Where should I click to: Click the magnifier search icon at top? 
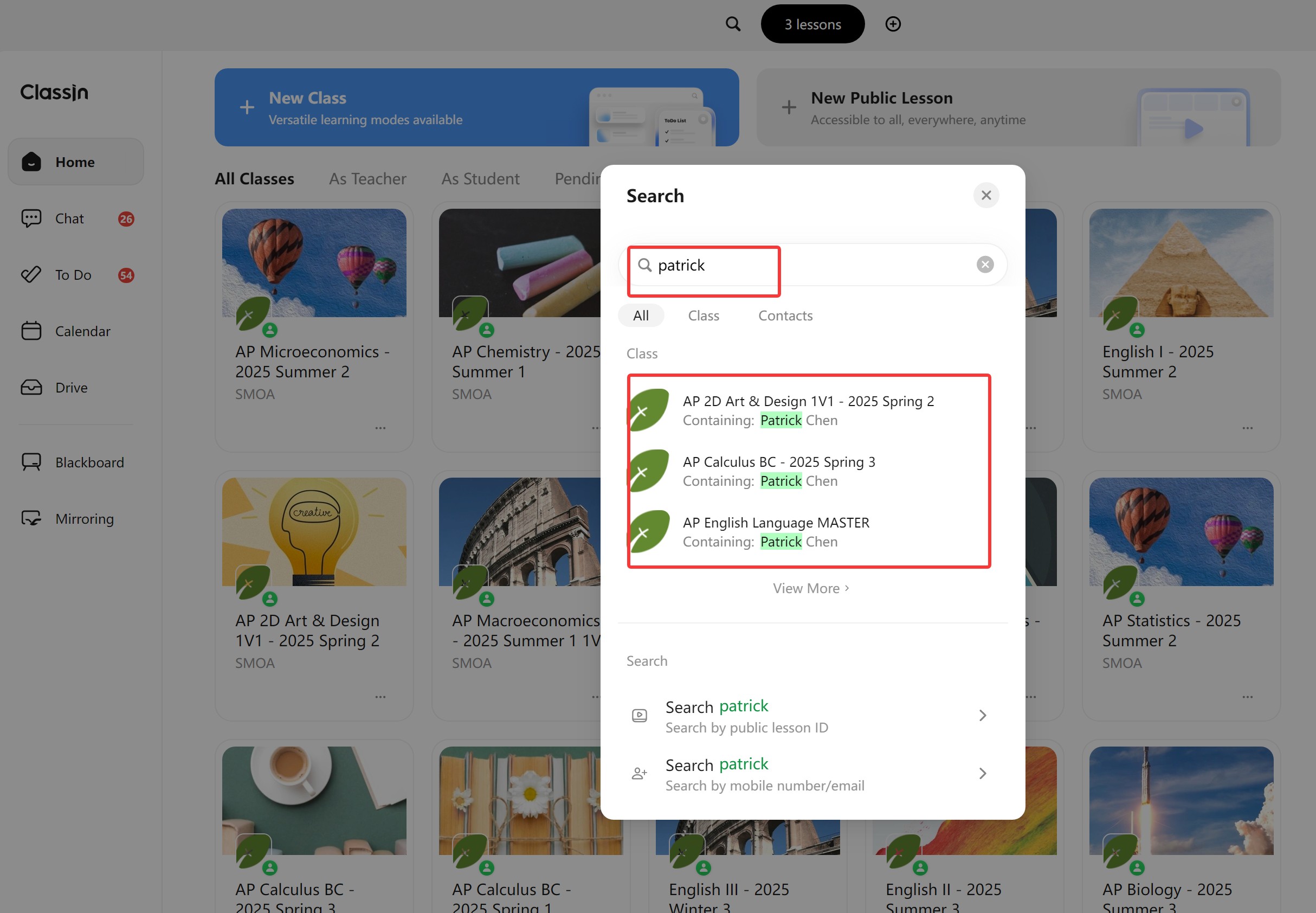733,24
